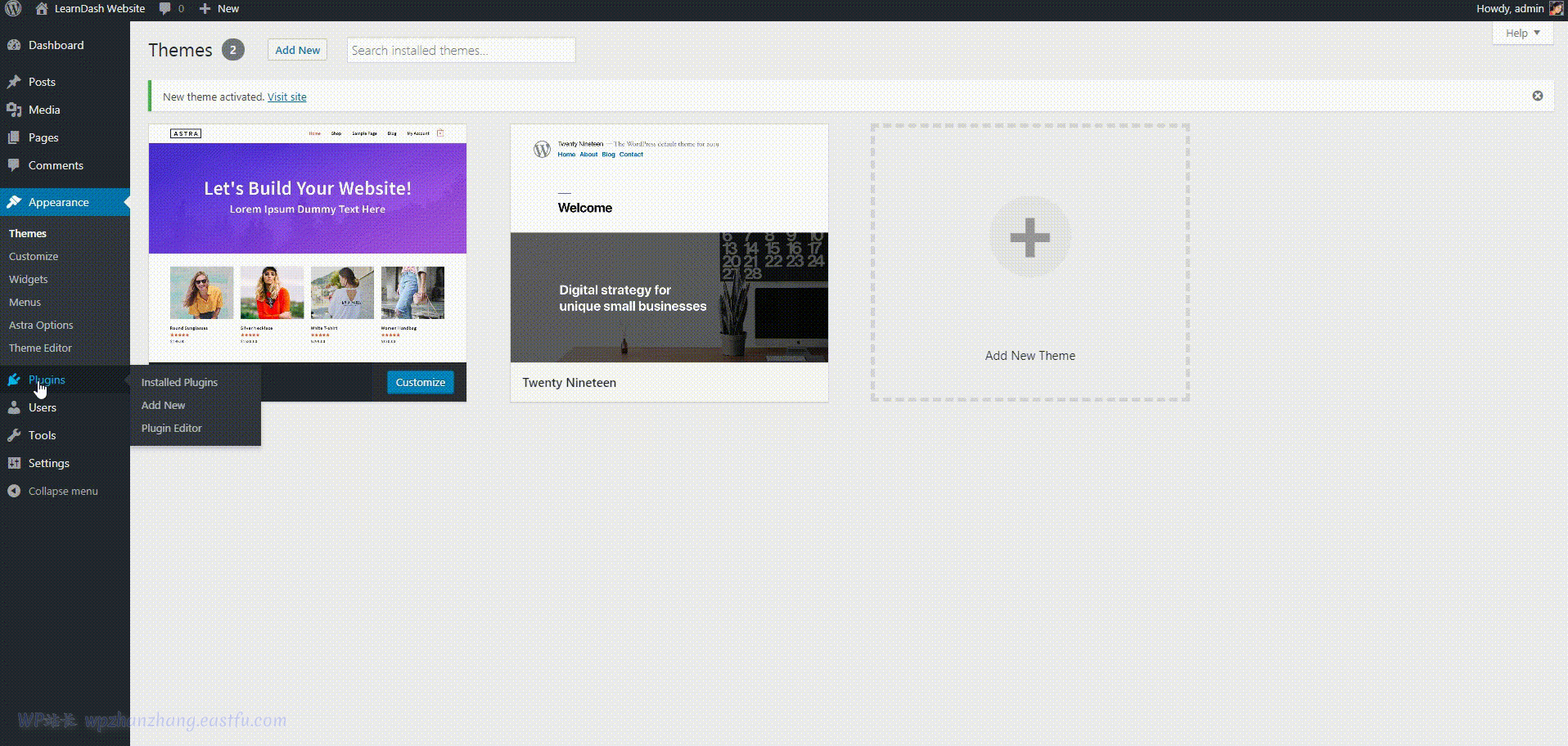Image resolution: width=1568 pixels, height=746 pixels.
Task: Select Themes in Appearance submenu
Action: coord(28,233)
